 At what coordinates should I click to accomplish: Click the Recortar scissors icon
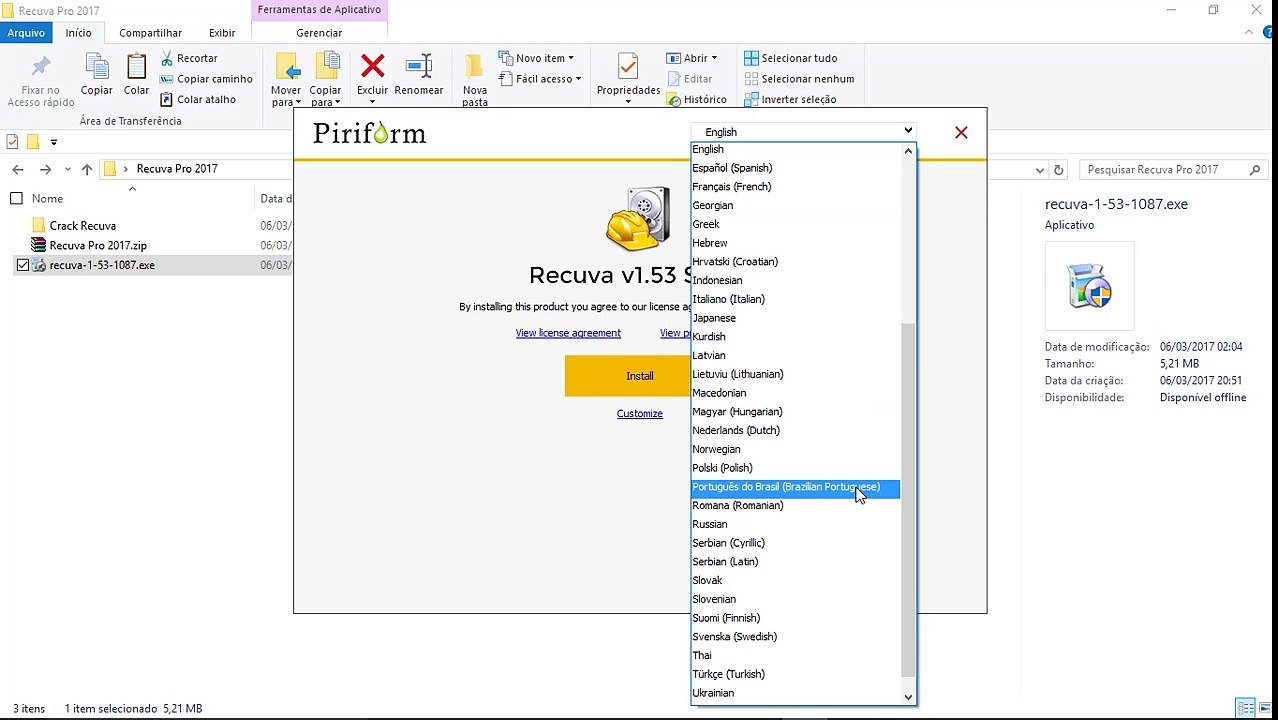point(167,58)
